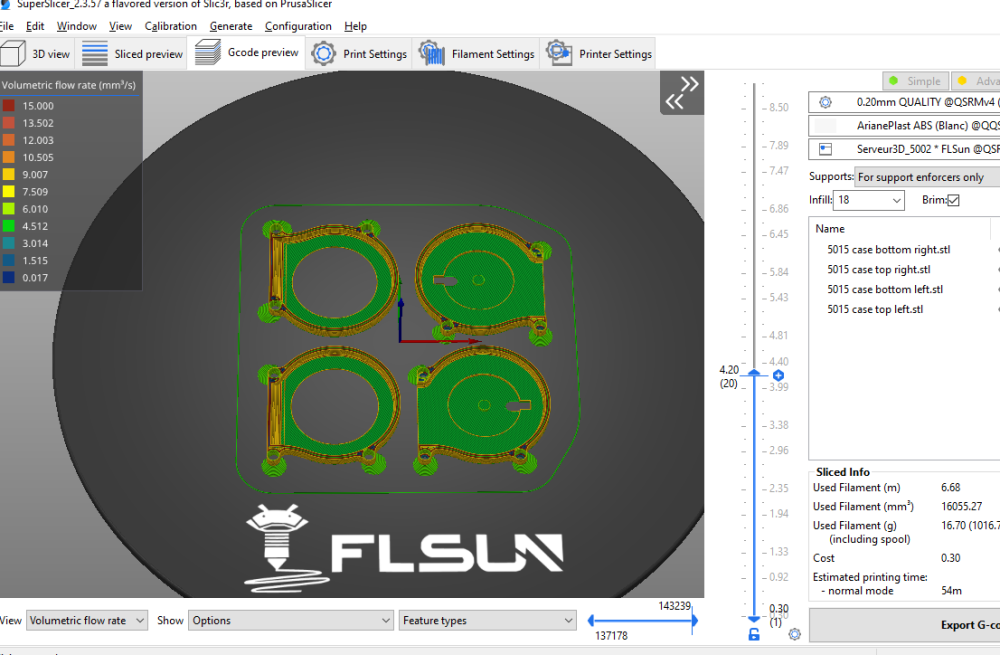This screenshot has height=655, width=1000.
Task: Click the dark red 15.000 legend swatch
Action: click(x=8, y=106)
